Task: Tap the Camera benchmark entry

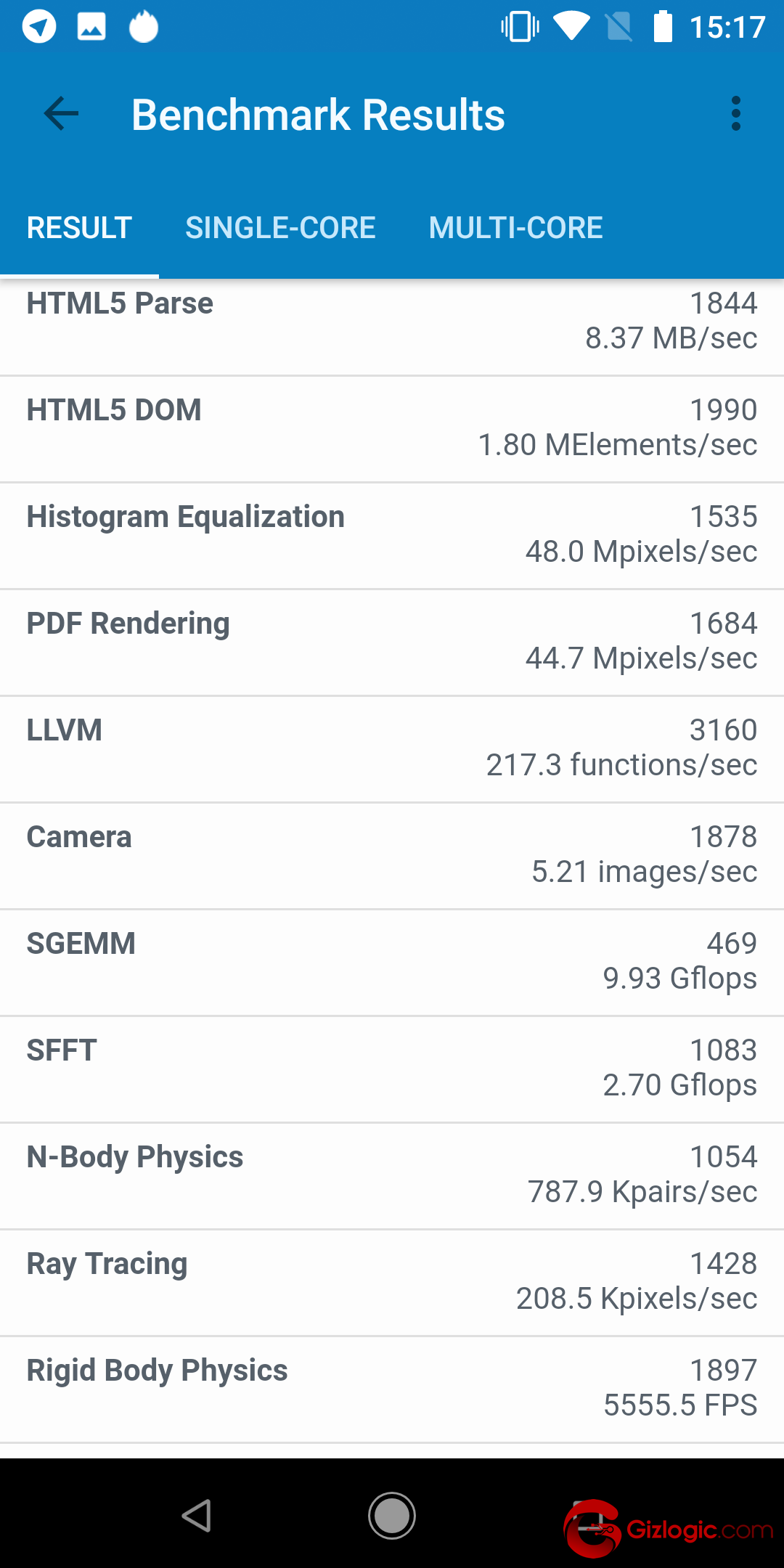Action: point(392,854)
